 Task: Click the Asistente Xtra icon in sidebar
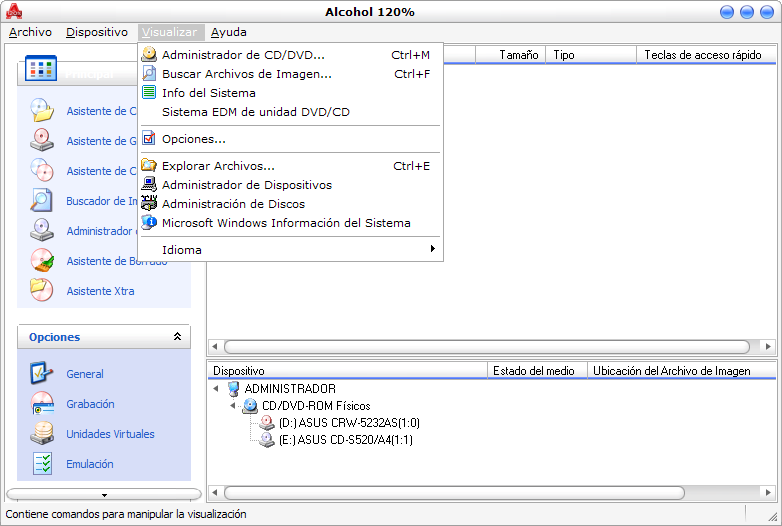[41, 290]
